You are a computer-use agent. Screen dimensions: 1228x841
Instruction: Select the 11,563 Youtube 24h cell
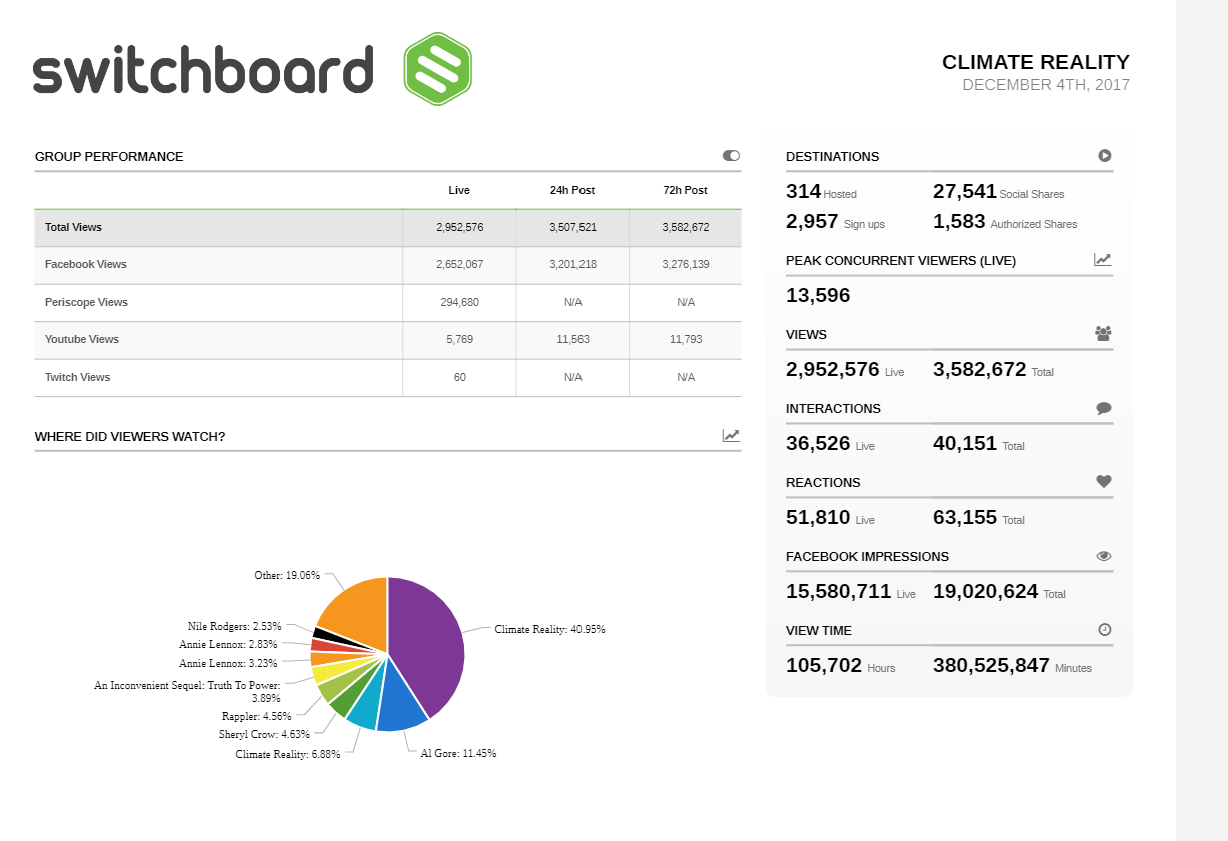pos(573,339)
